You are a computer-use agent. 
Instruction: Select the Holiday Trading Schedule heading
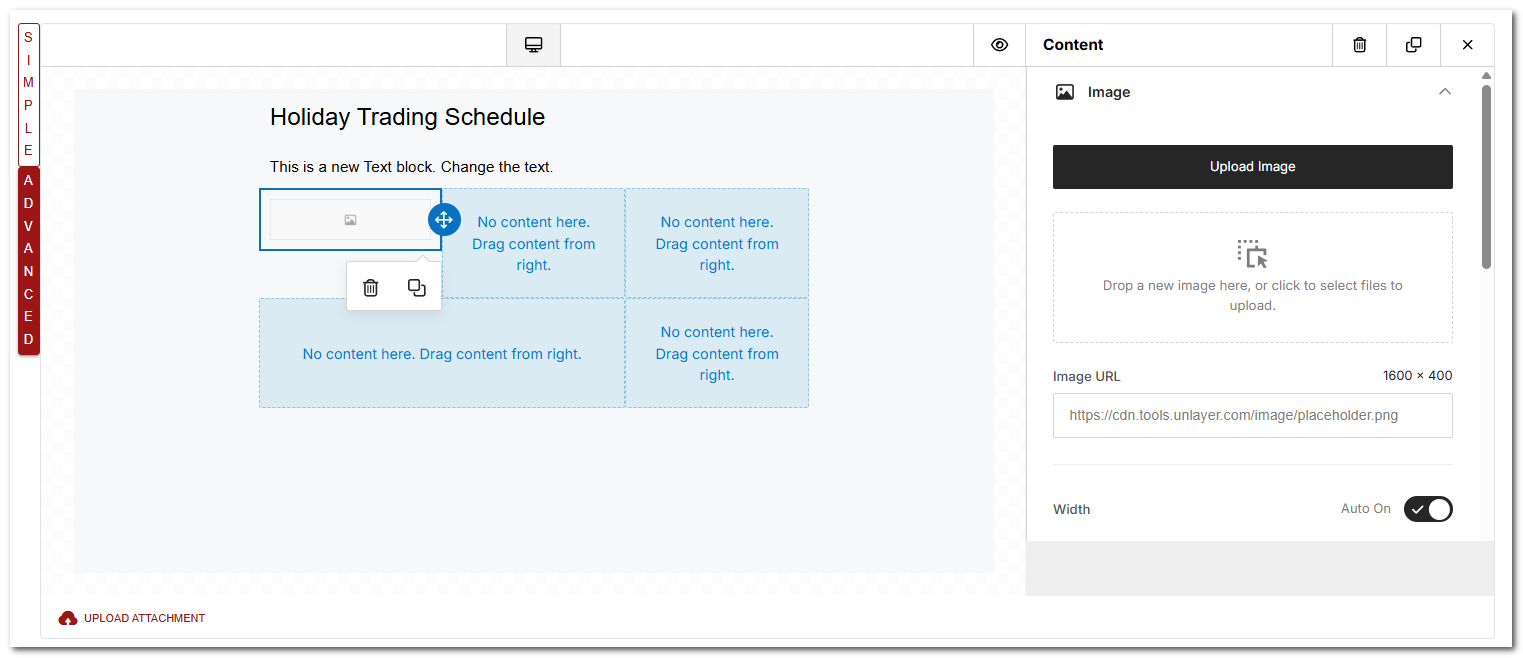point(407,117)
